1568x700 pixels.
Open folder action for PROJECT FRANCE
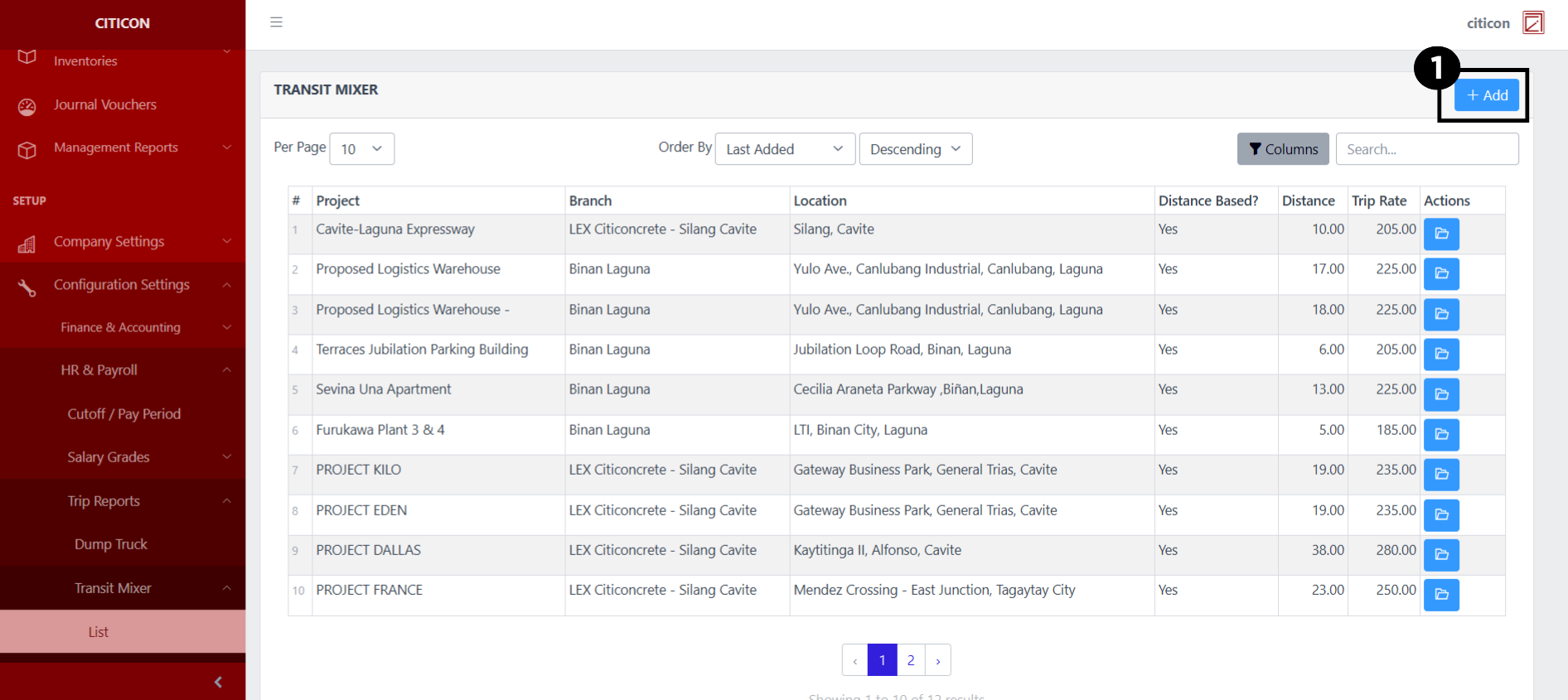click(x=1441, y=595)
